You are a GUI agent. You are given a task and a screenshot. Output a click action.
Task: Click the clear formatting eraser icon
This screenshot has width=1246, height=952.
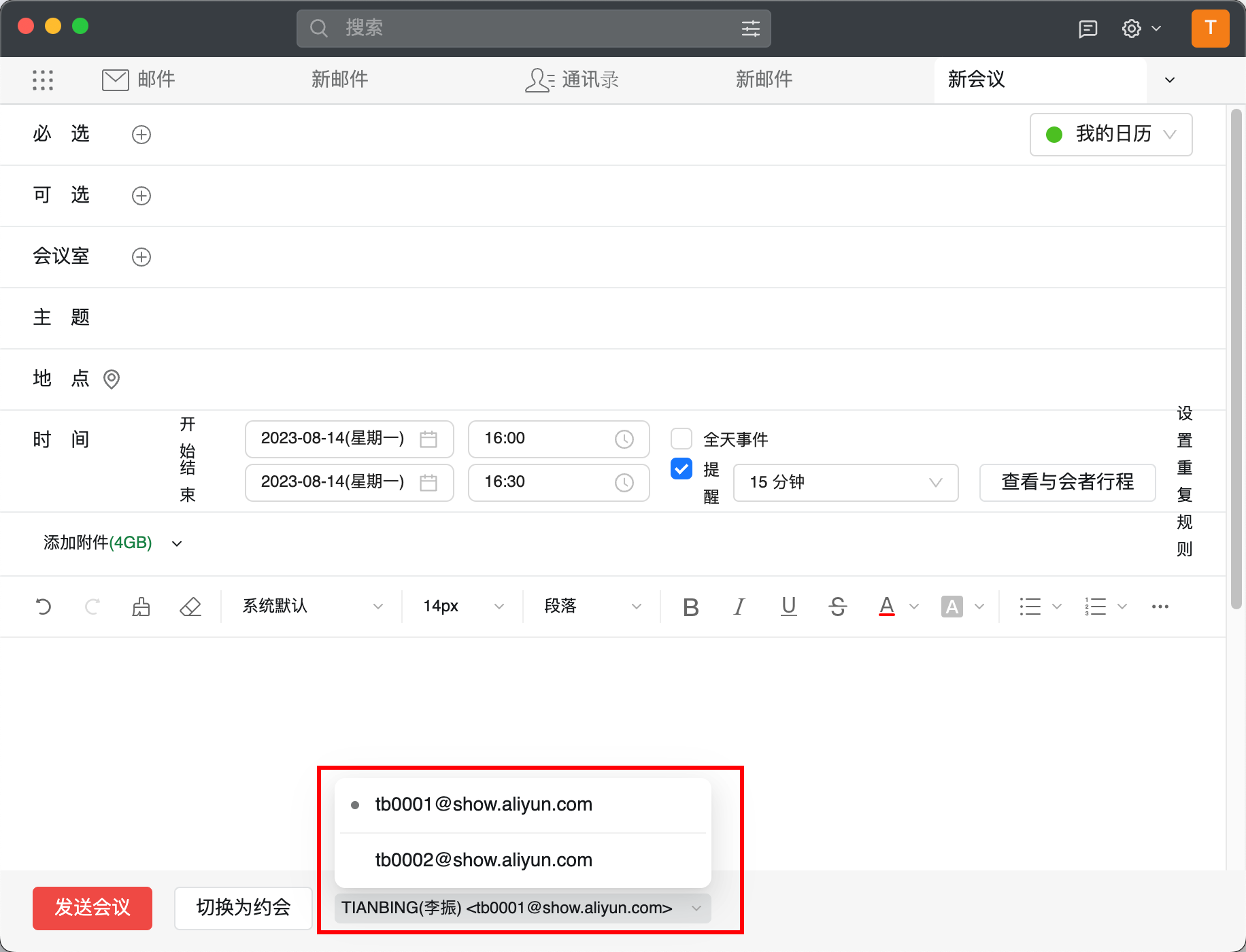[x=190, y=606]
